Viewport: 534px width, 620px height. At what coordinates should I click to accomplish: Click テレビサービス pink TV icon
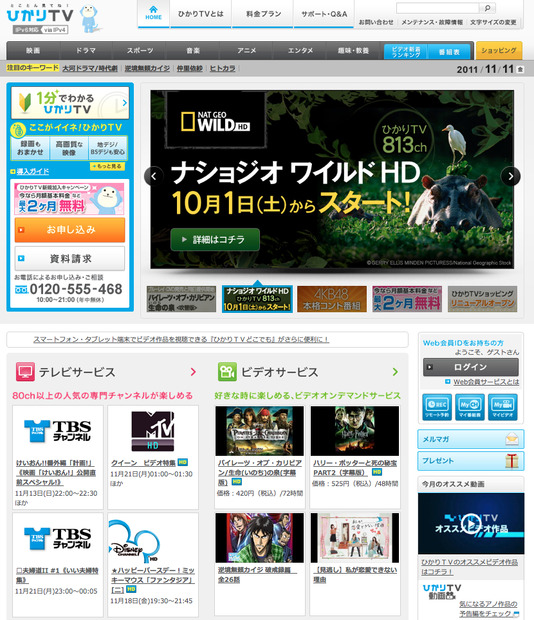coord(25,372)
